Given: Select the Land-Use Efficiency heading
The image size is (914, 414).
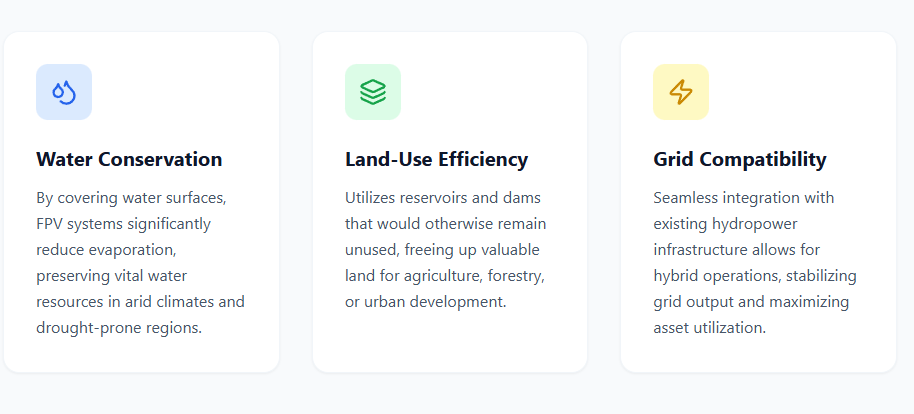Looking at the screenshot, I should coord(436,159).
